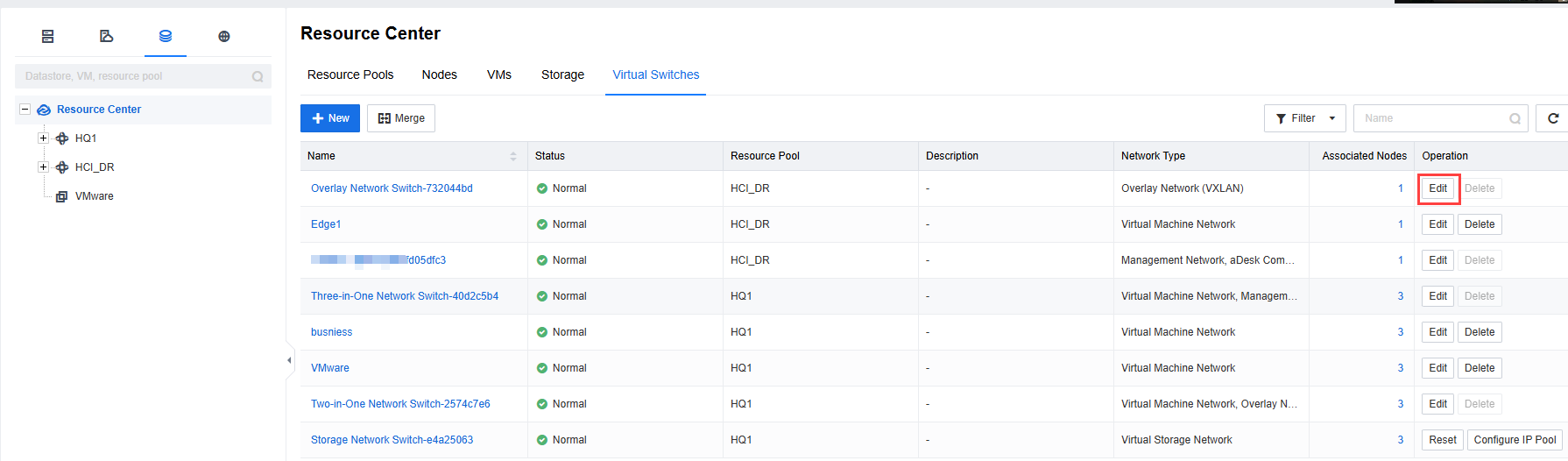Edit Two-in-One Network Switch-2574c7e6
The width and height of the screenshot is (1568, 461).
[1438, 404]
